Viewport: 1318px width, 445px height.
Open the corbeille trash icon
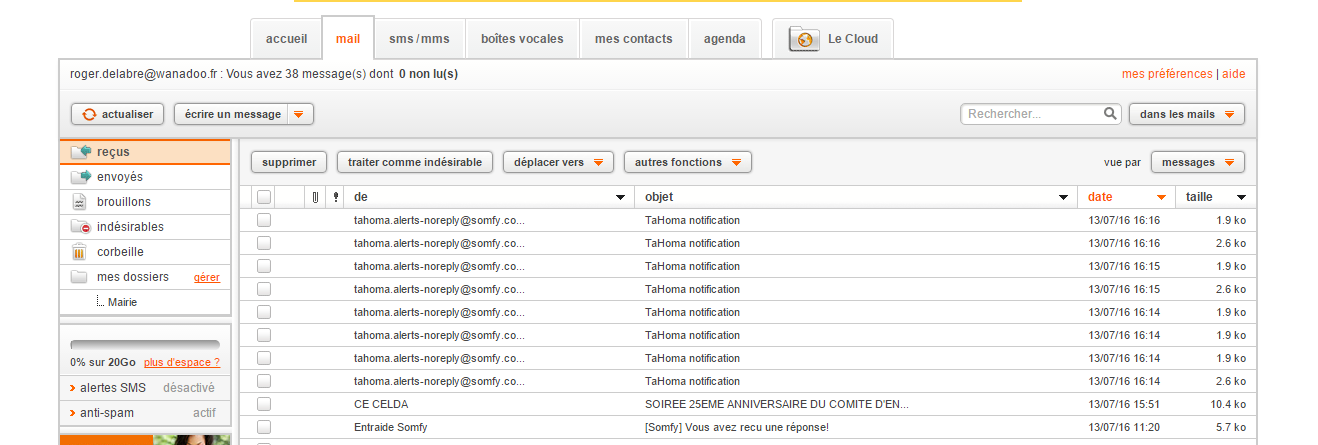pos(80,252)
